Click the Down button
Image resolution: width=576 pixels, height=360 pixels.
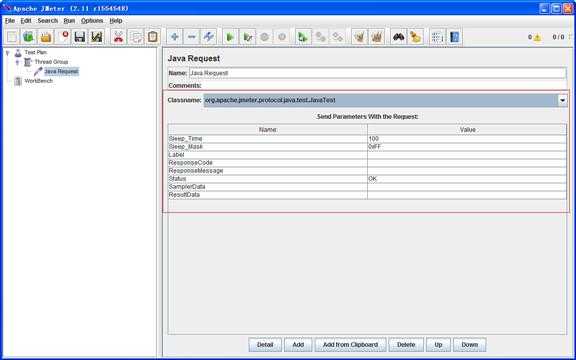[x=469, y=345]
